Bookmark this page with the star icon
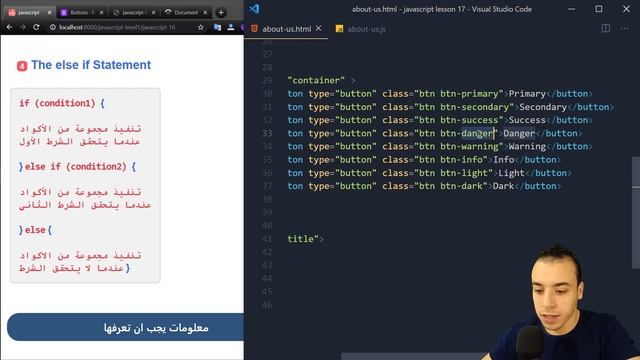Screen dimensions: 640x360 [200, 27]
